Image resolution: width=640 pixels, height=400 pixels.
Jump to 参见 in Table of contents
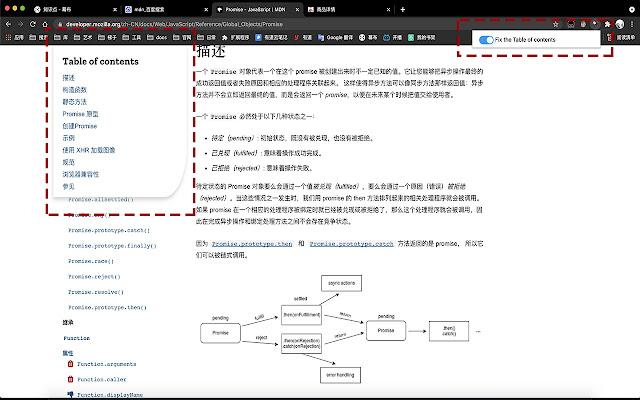coord(69,187)
